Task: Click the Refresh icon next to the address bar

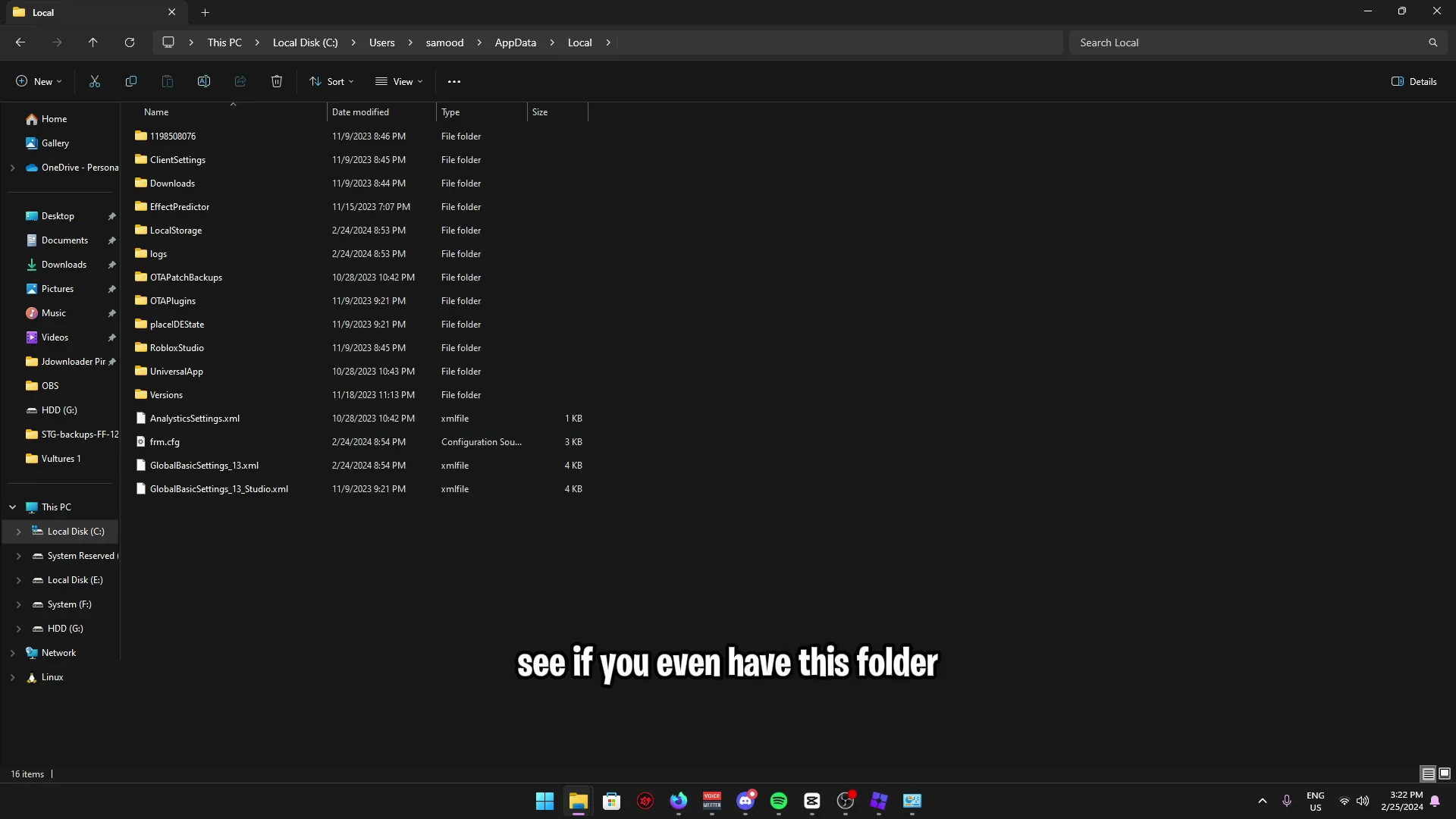Action: pos(129,42)
